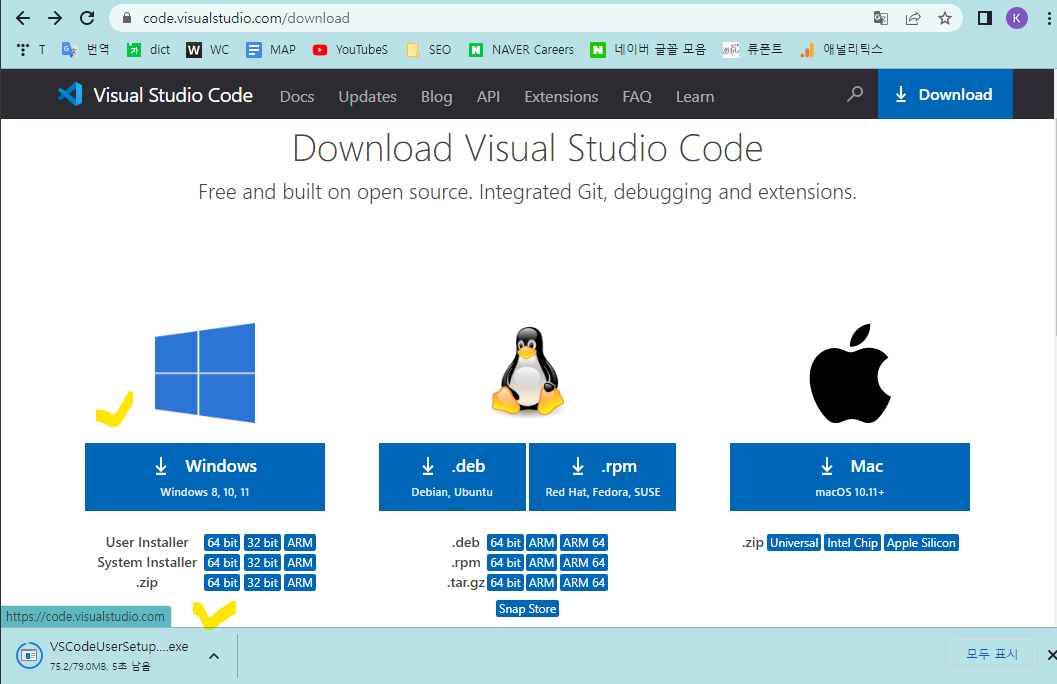Select System Installer 64 bit
This screenshot has height=684, width=1057.
coord(222,563)
